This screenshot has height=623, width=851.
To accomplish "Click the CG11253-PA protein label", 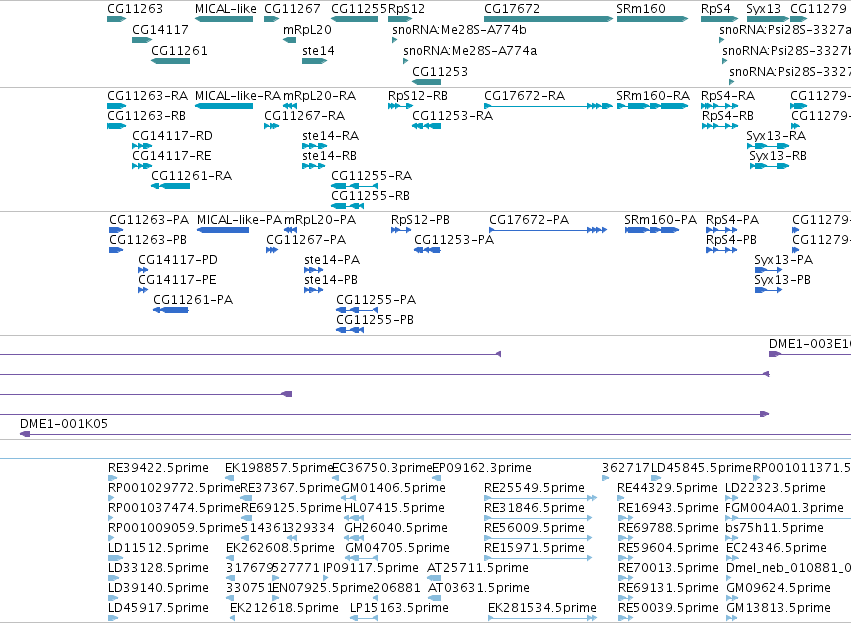I will tap(454, 240).
